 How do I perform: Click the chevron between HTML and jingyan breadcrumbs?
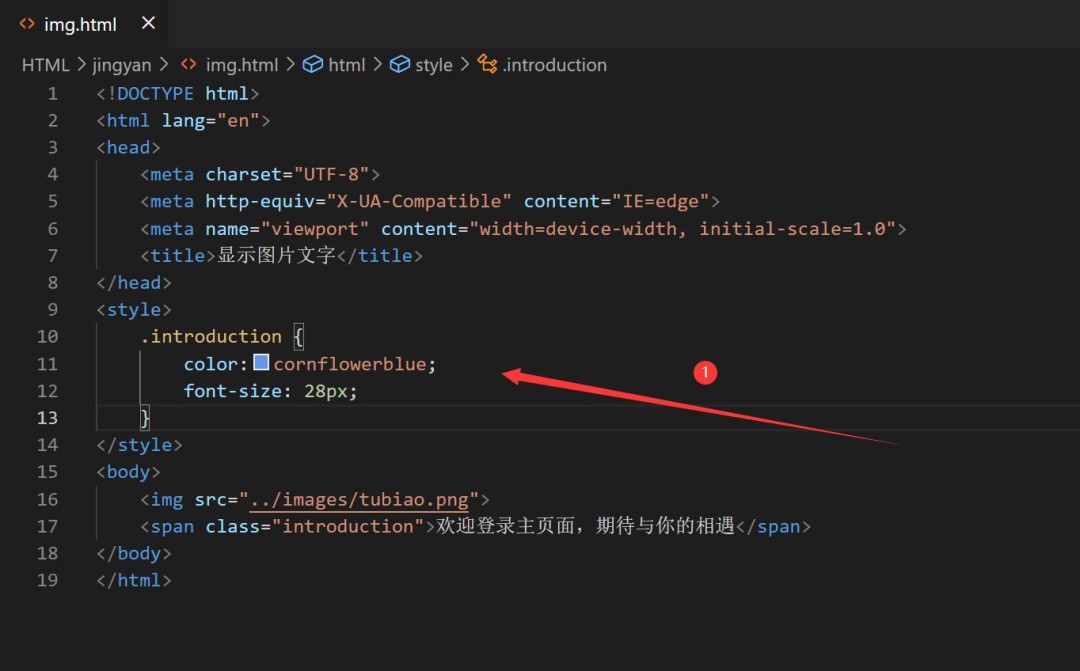coord(80,64)
